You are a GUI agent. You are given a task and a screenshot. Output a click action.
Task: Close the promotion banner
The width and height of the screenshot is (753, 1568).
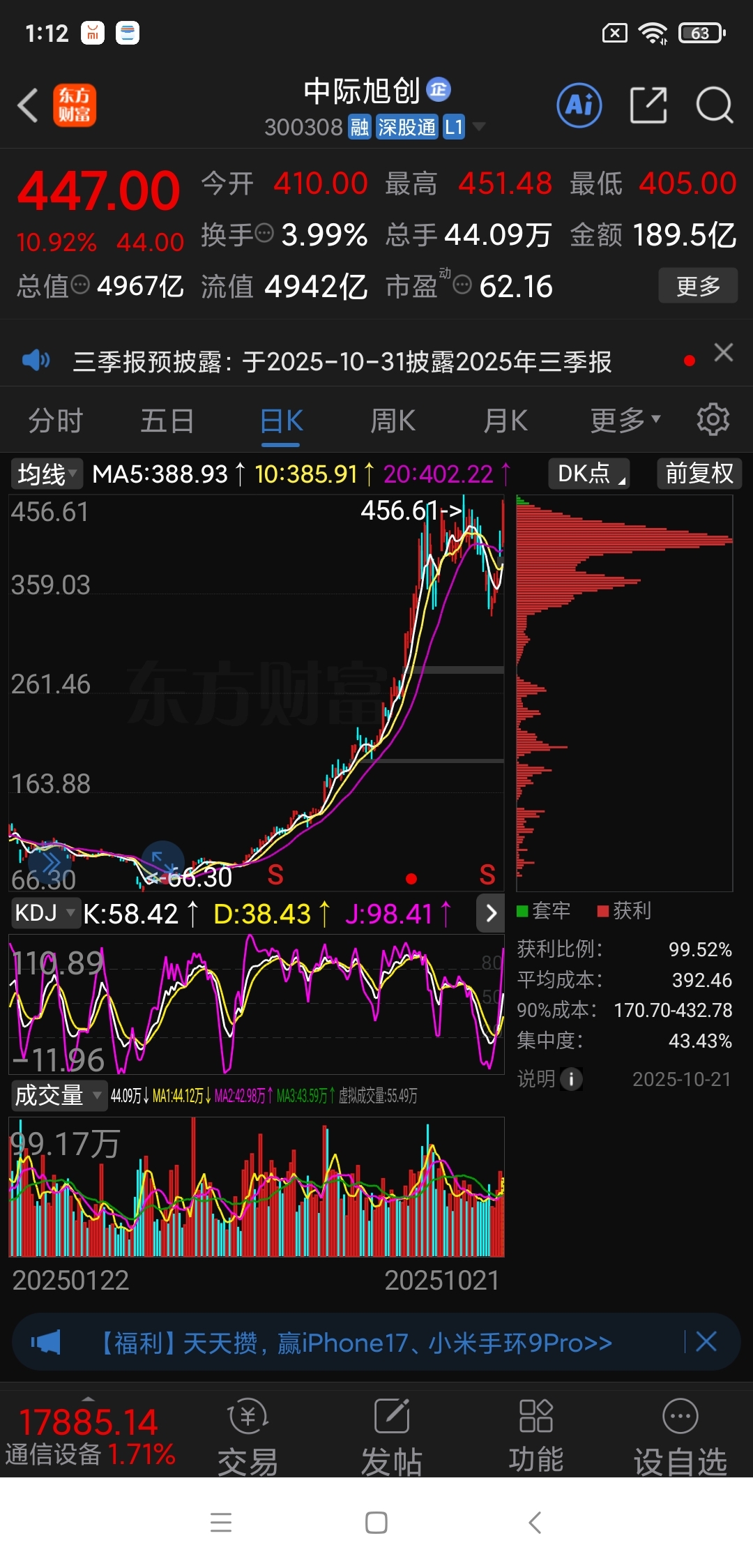click(x=706, y=1341)
